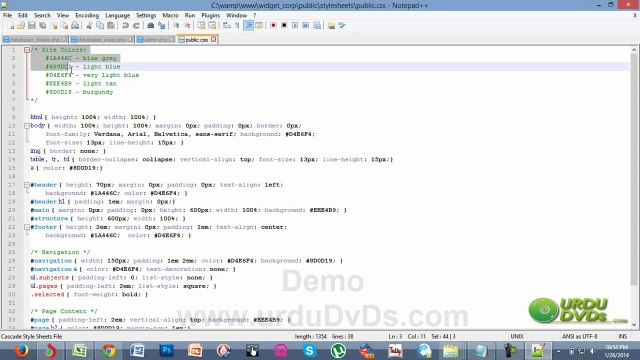This screenshot has height=360, width=640.
Task: Open Photoshop from the taskbar
Action: tap(167, 351)
